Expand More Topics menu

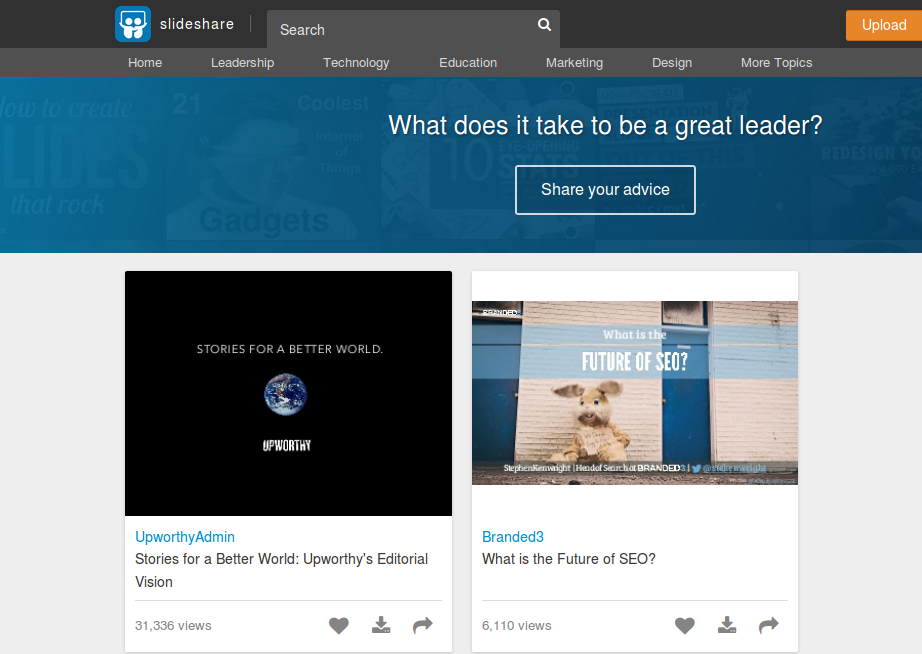(776, 63)
